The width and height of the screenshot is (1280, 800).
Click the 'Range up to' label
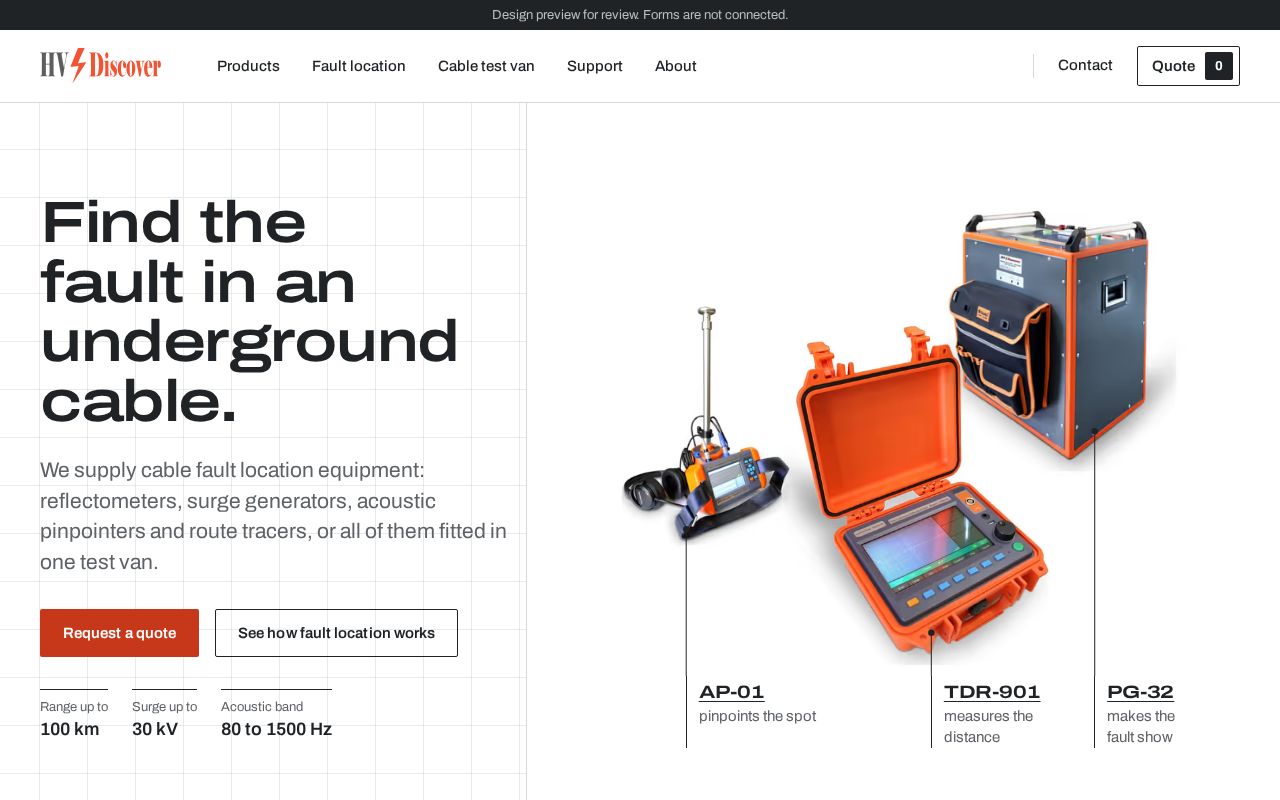click(x=74, y=707)
